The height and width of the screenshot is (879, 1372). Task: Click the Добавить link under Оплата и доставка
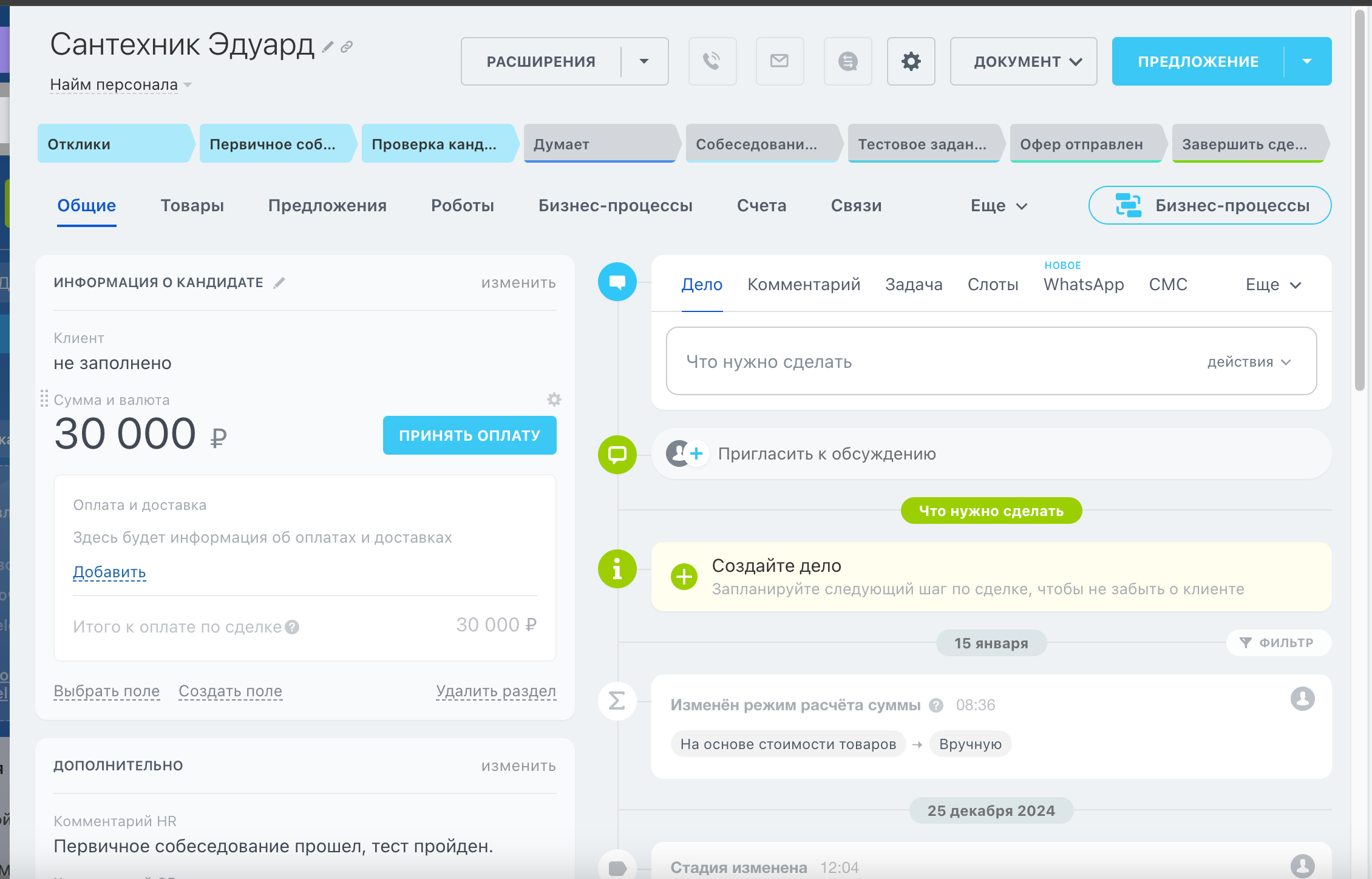109,572
